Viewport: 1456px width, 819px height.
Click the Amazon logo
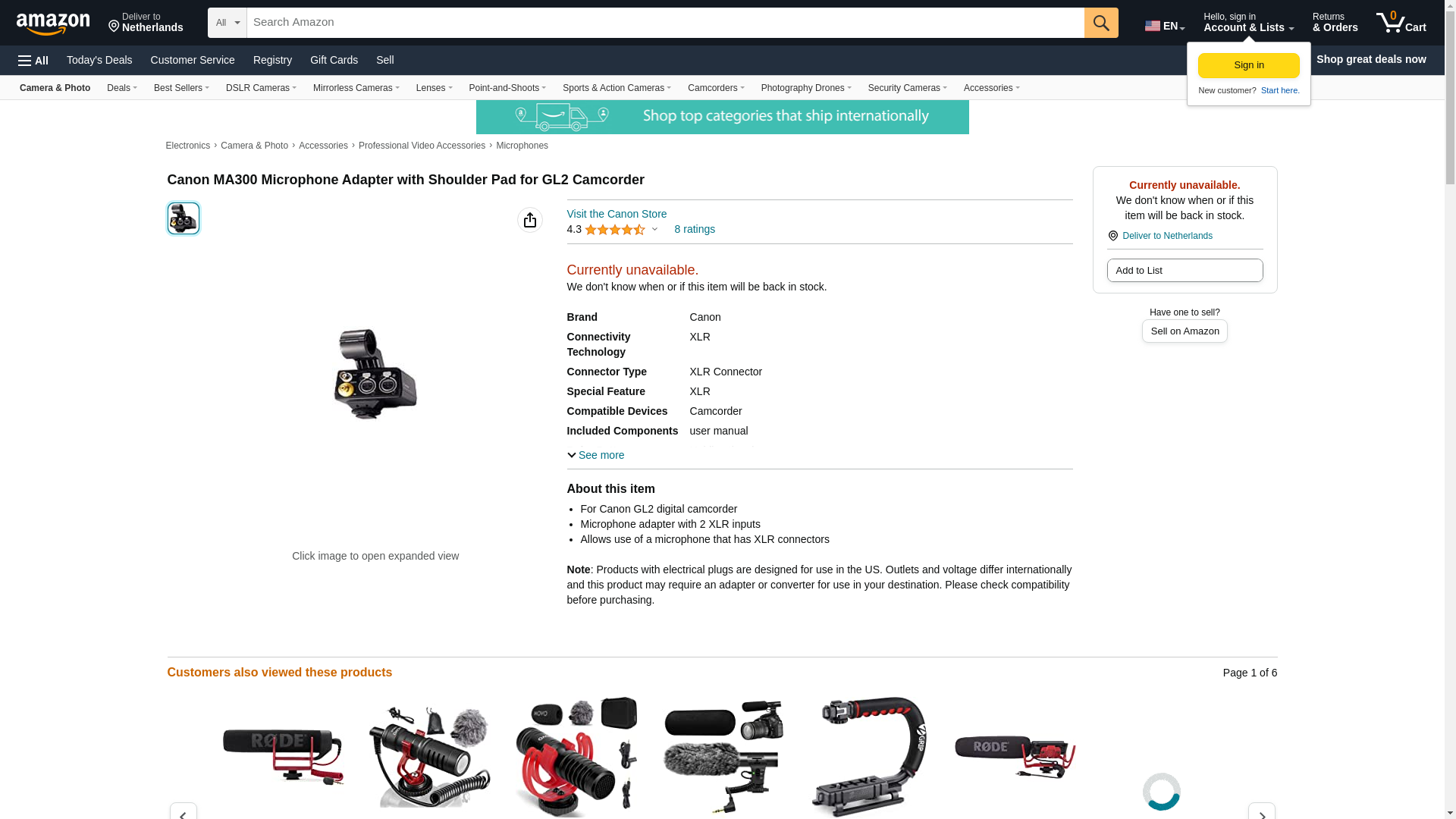[x=53, y=24]
